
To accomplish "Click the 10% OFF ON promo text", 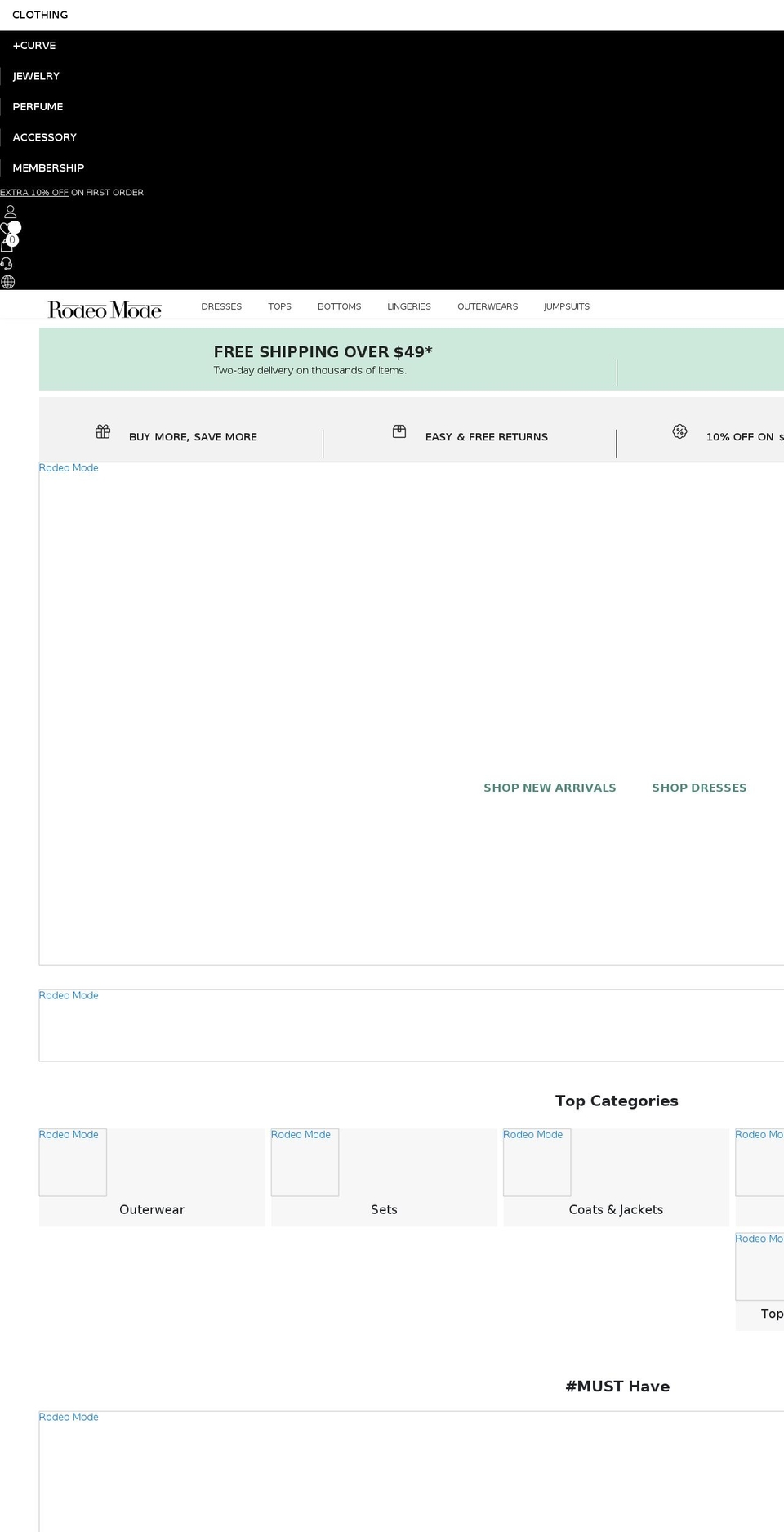I will pos(744,437).
